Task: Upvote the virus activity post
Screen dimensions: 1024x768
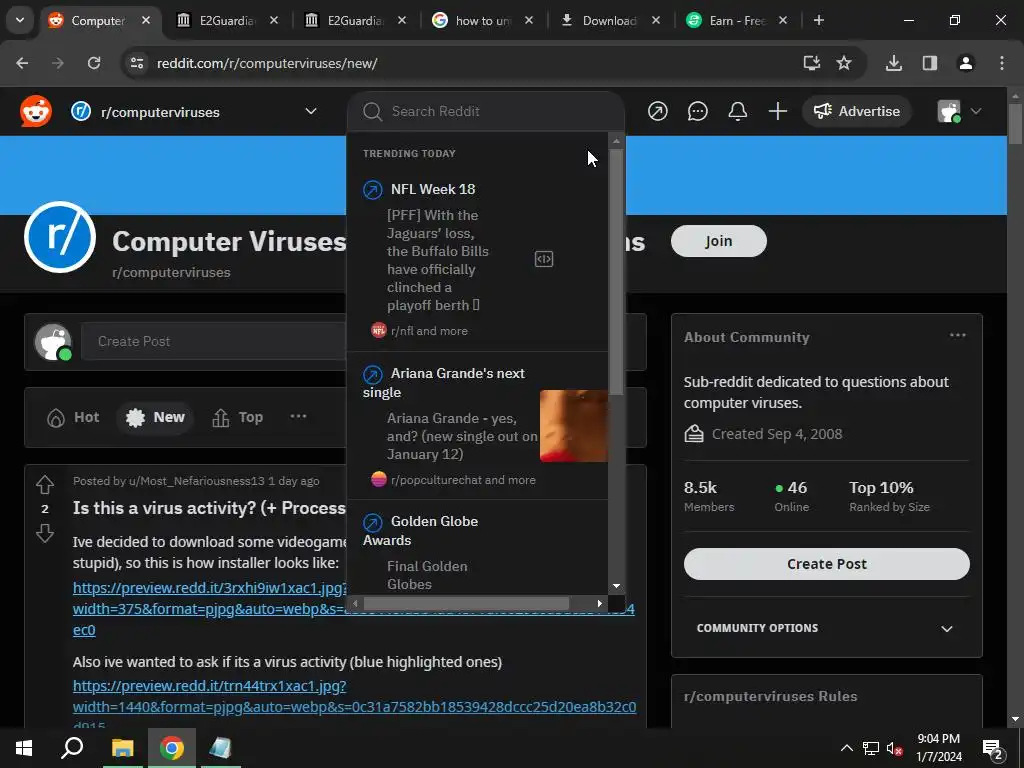Action: coord(45,485)
